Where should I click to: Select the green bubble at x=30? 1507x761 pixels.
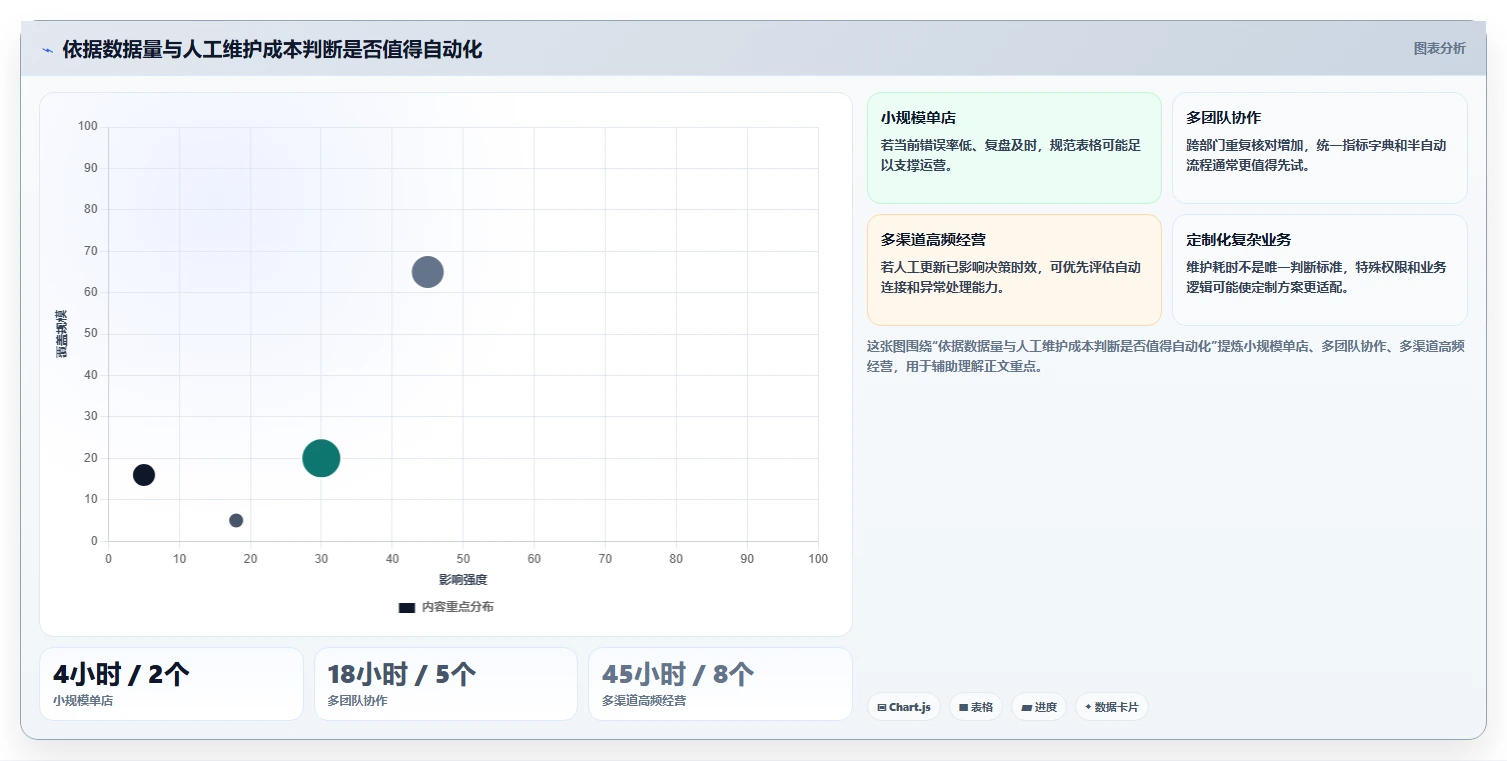321,458
